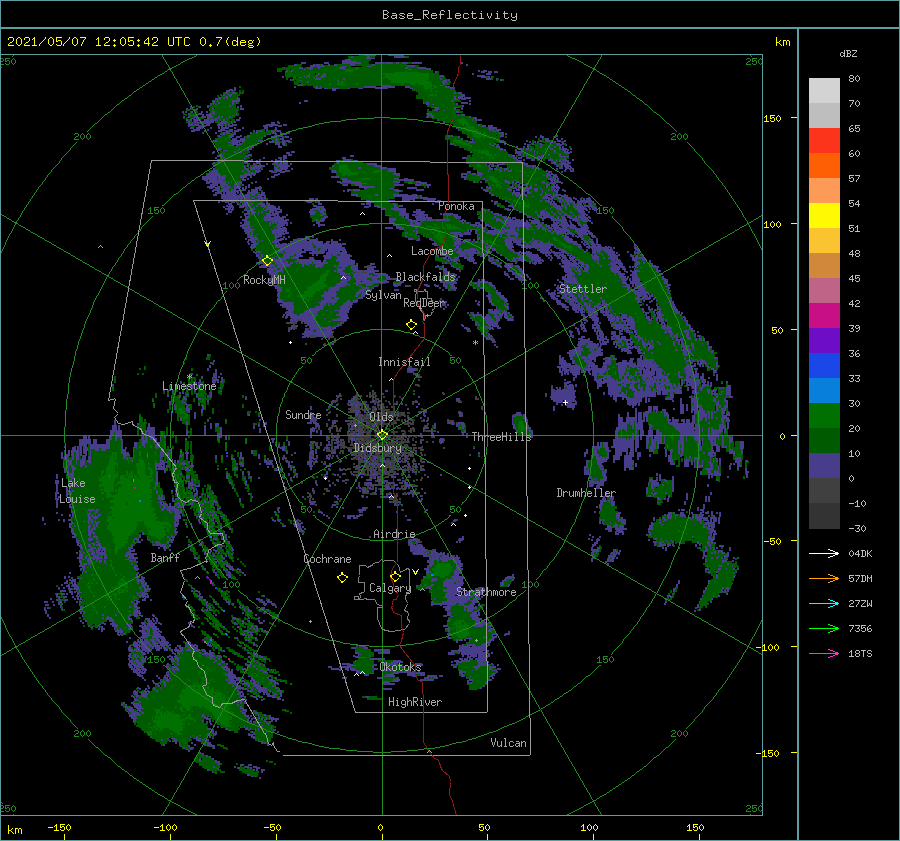This screenshot has width=900, height=841.
Task: Click the RockyMH label
Action: pyautogui.click(x=264, y=280)
